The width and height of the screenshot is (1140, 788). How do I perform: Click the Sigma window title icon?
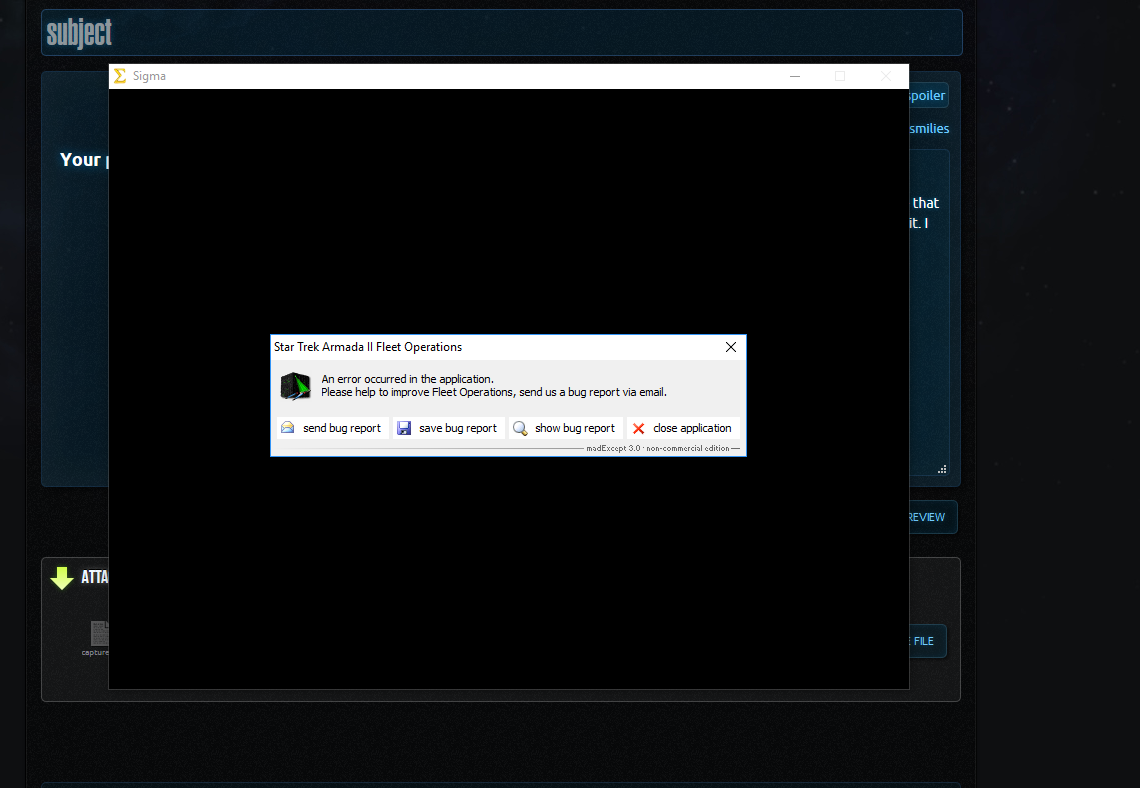click(x=120, y=76)
